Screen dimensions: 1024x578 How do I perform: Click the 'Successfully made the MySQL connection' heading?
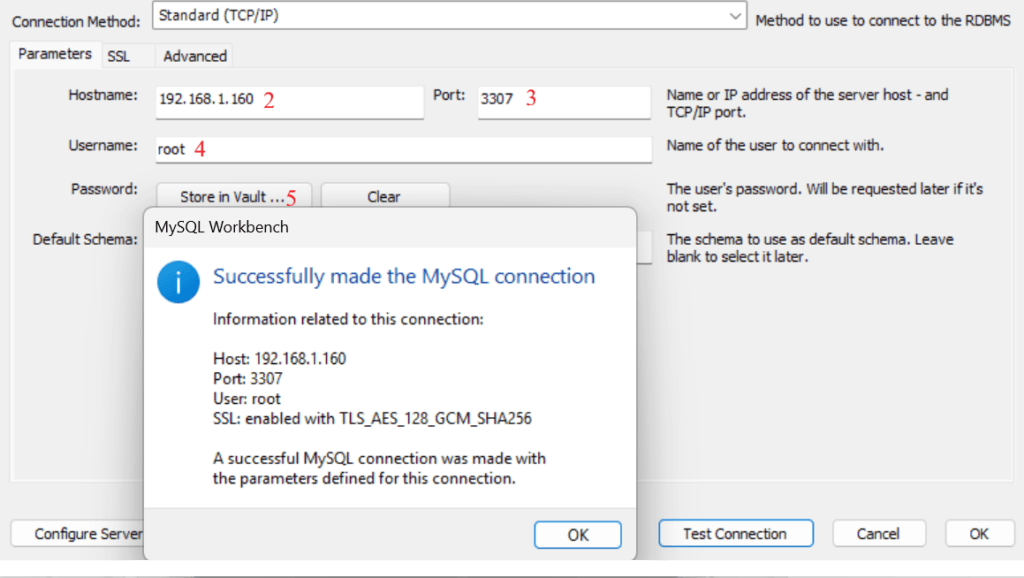[404, 276]
